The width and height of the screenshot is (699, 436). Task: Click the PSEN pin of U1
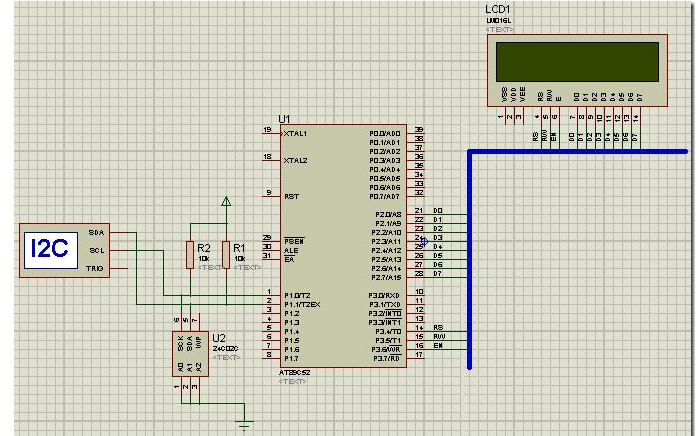pos(294,241)
